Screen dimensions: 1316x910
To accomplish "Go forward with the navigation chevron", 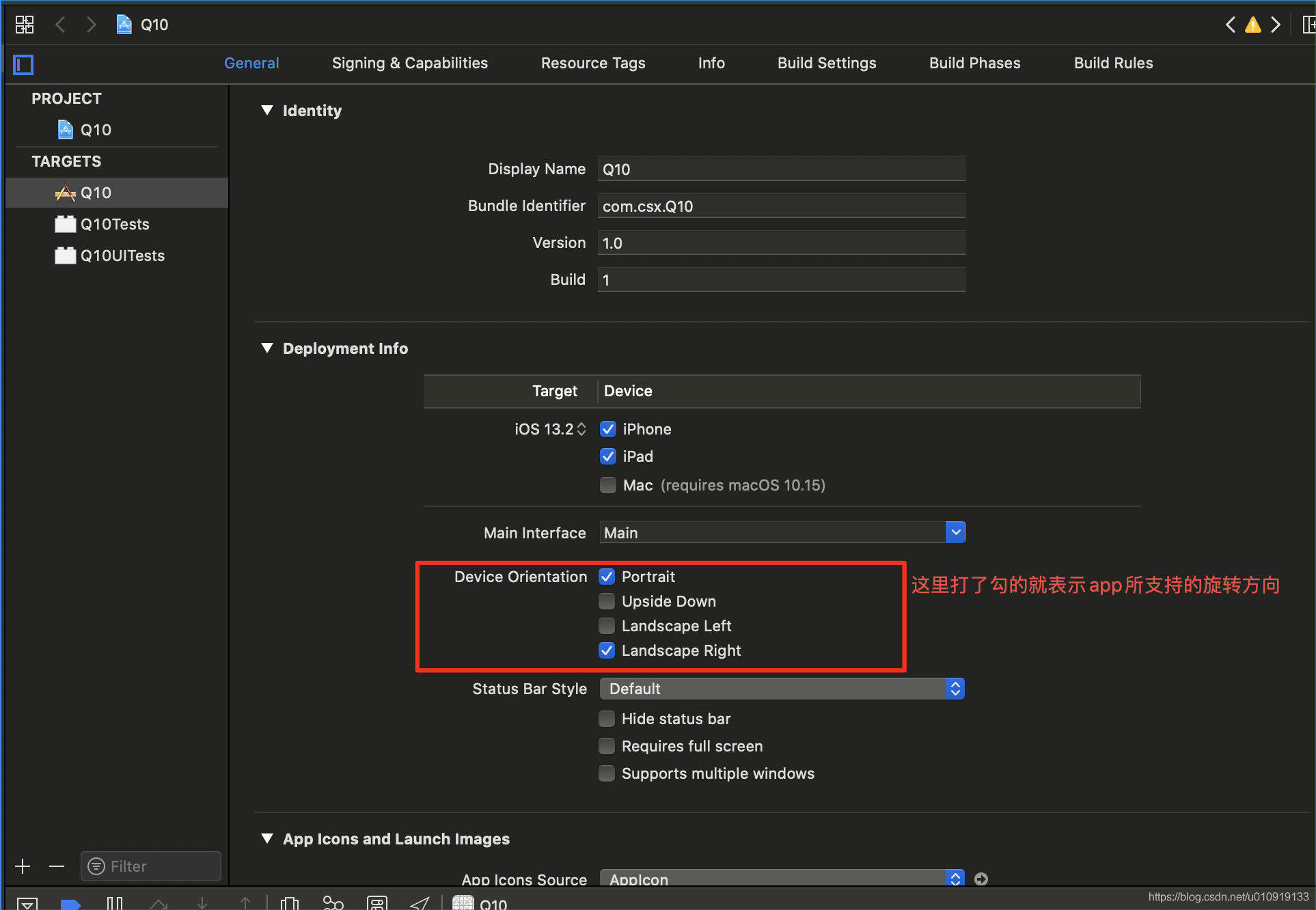I will tap(91, 25).
